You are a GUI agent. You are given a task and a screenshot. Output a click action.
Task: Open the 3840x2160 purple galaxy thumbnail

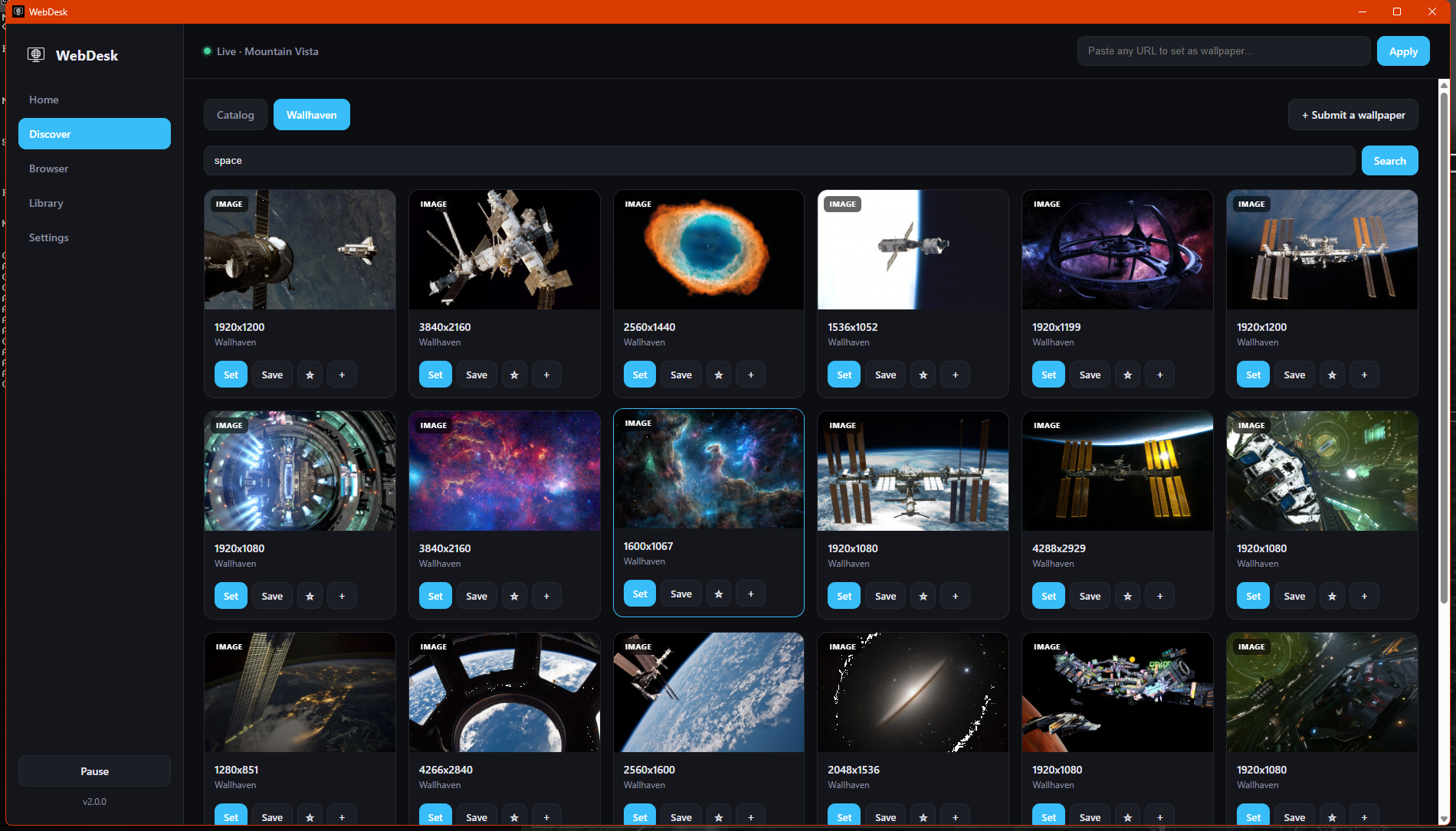(504, 471)
